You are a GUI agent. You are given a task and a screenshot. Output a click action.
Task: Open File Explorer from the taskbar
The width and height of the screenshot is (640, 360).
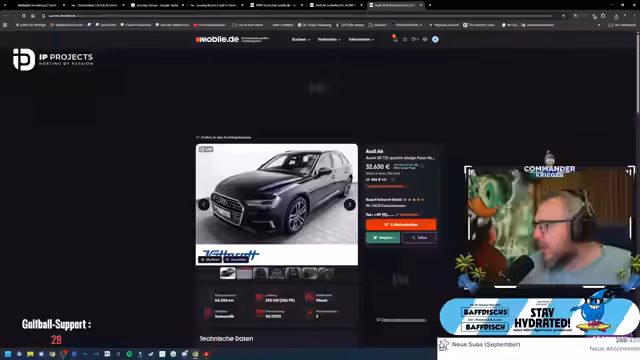(x=30, y=354)
